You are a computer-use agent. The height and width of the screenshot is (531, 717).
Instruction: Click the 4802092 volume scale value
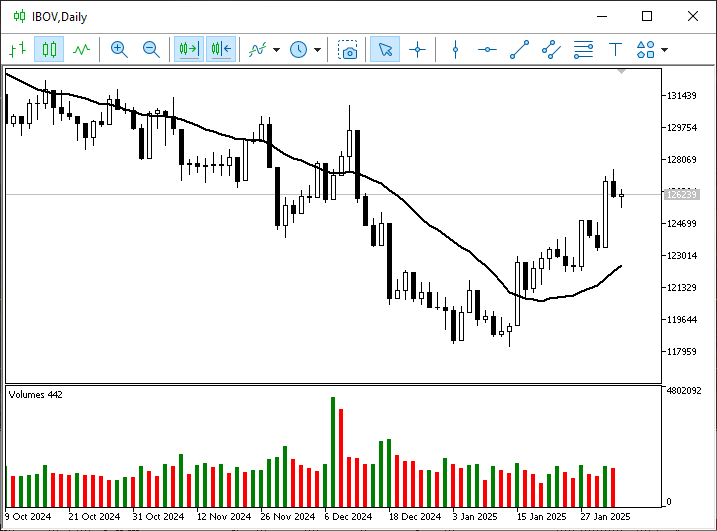pyautogui.click(x=684, y=391)
